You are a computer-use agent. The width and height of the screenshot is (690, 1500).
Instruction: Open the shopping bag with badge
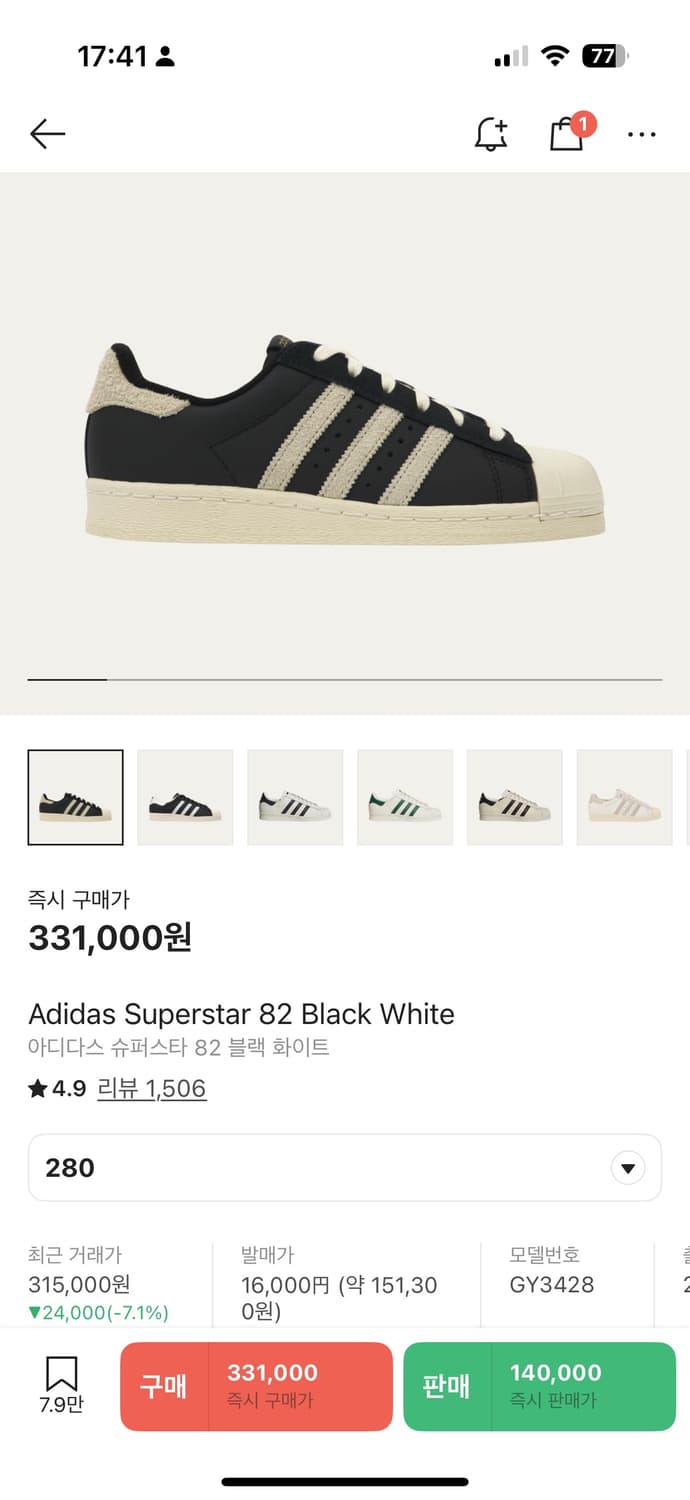click(x=567, y=134)
